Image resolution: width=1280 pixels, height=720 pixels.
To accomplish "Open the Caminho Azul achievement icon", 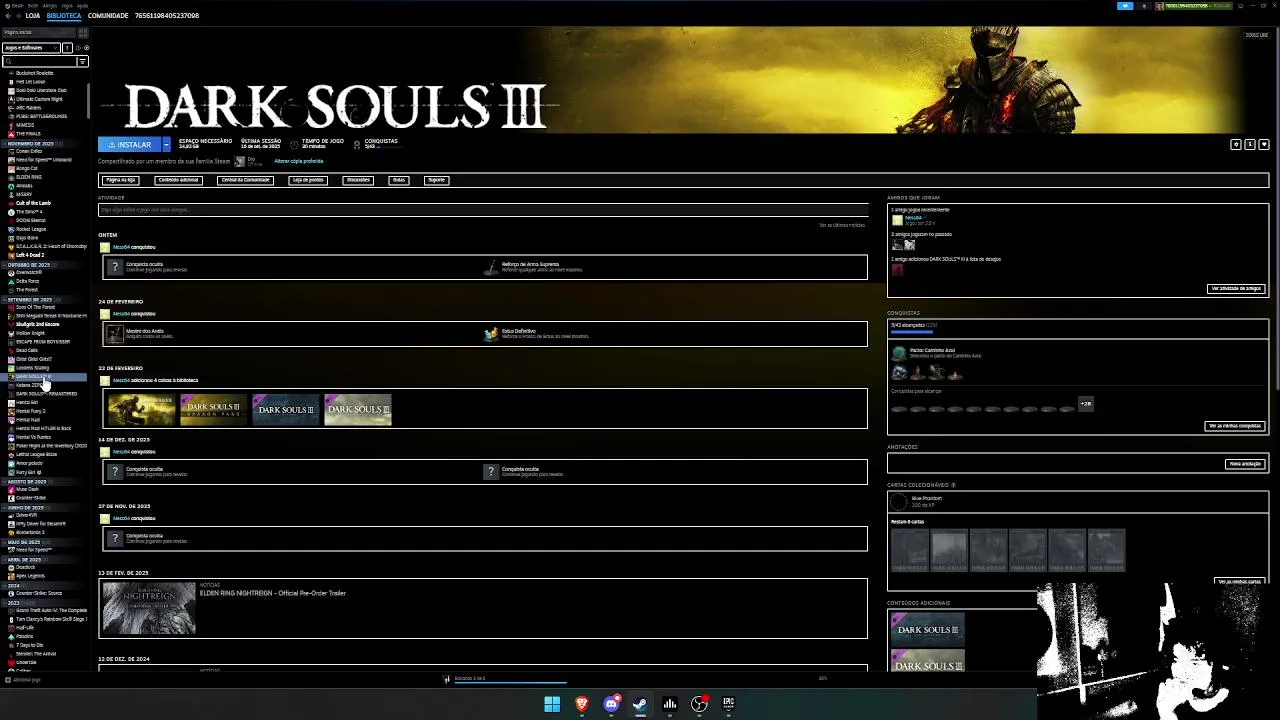I will pos(899,353).
